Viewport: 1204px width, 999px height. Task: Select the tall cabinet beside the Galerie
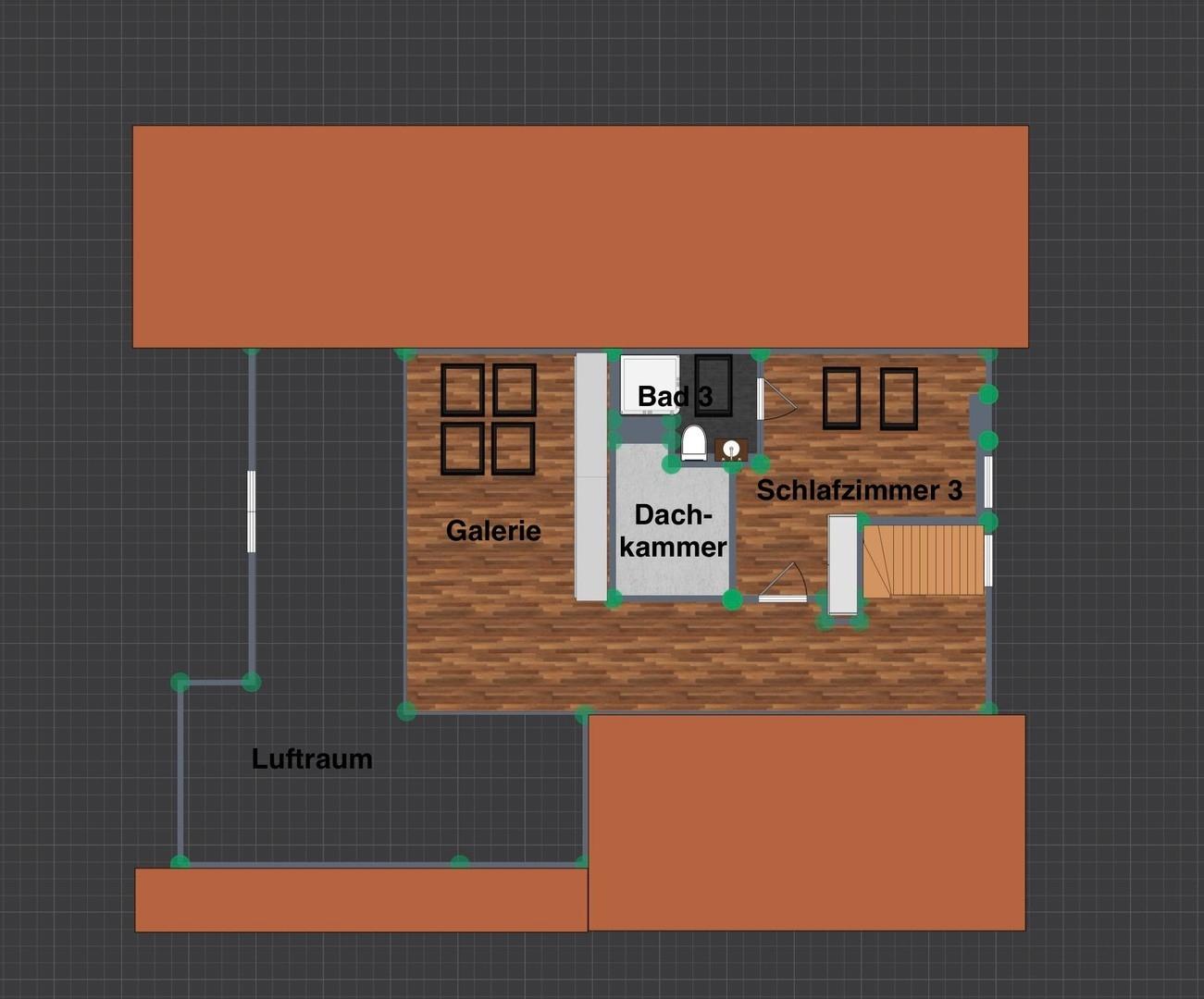point(590,476)
